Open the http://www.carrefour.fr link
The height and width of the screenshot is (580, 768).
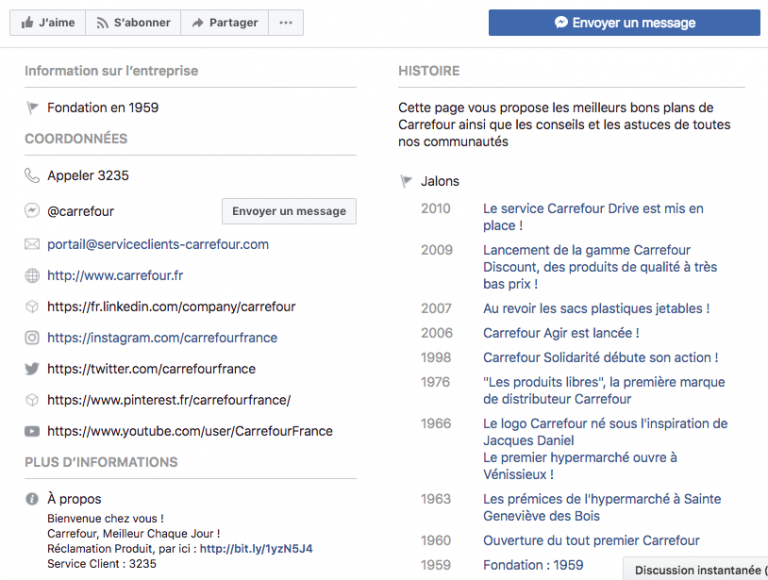pyautogui.click(x=115, y=275)
